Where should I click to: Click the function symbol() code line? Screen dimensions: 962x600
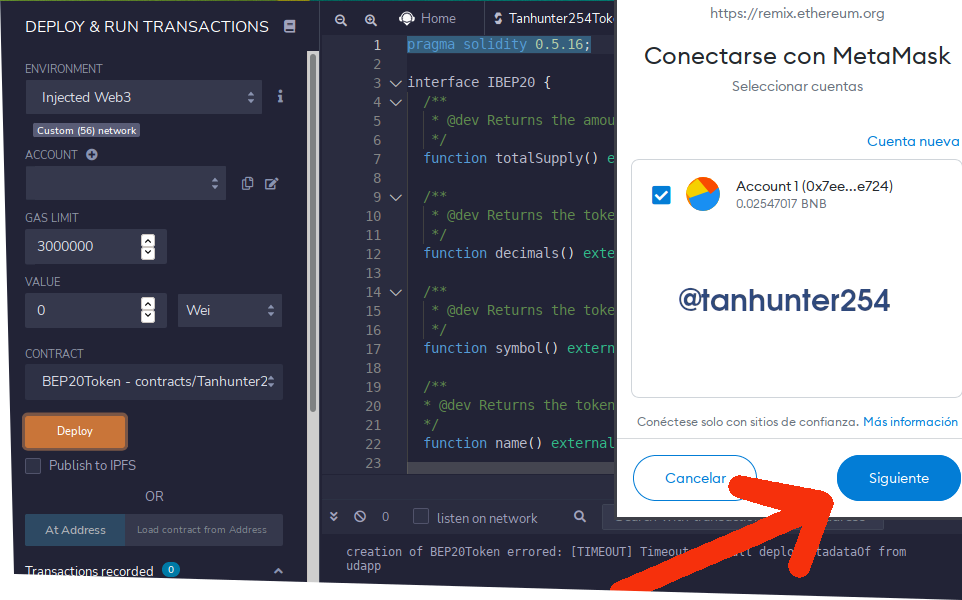(518, 348)
